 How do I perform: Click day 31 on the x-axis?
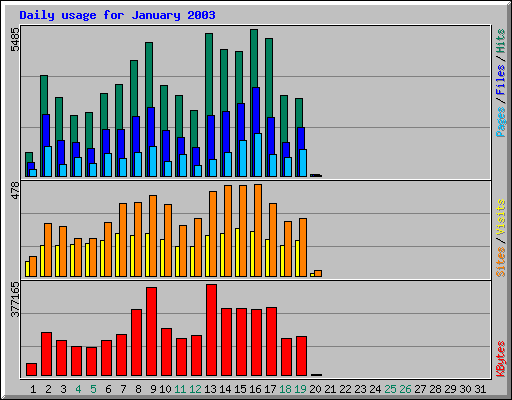point(480,389)
